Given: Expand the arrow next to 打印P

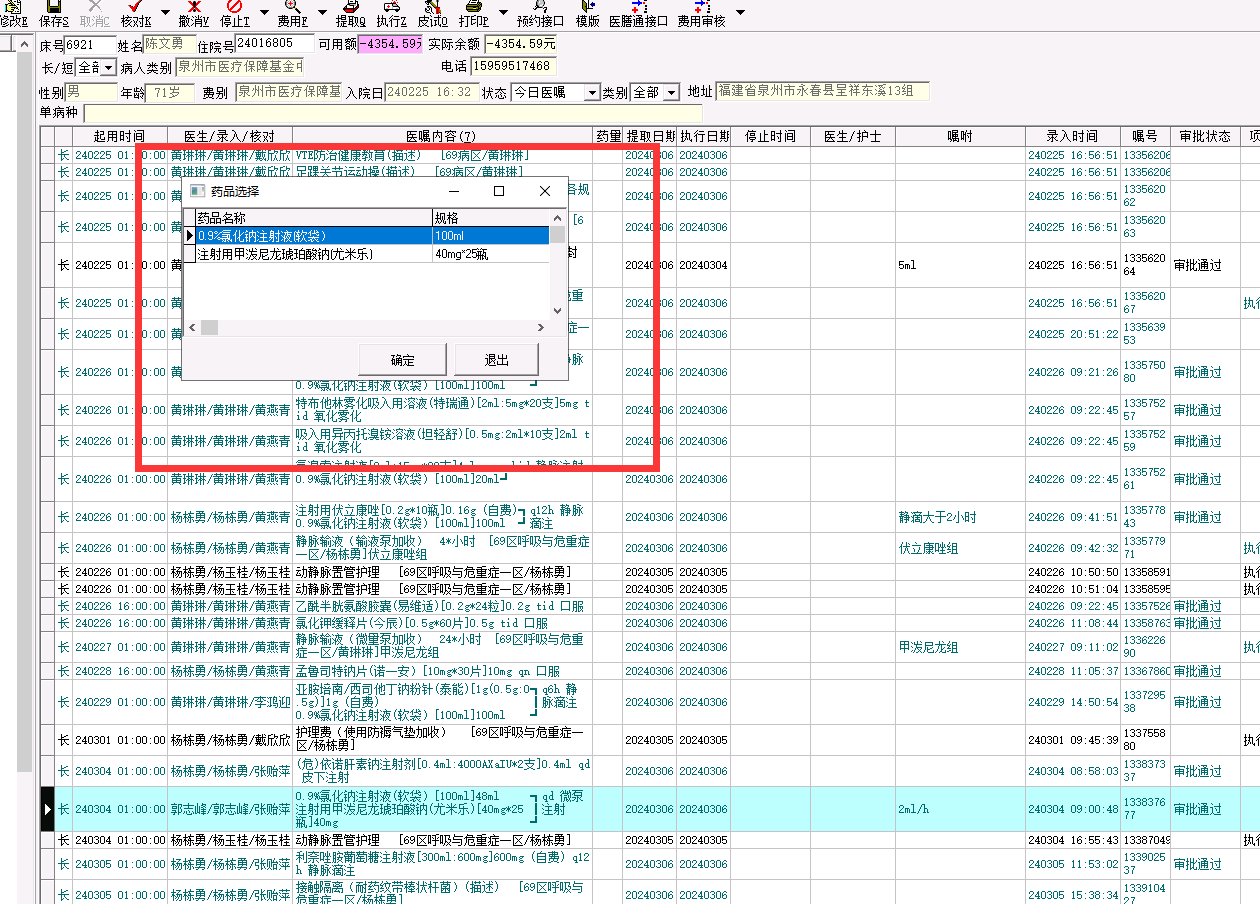Looking at the screenshot, I should (502, 12).
